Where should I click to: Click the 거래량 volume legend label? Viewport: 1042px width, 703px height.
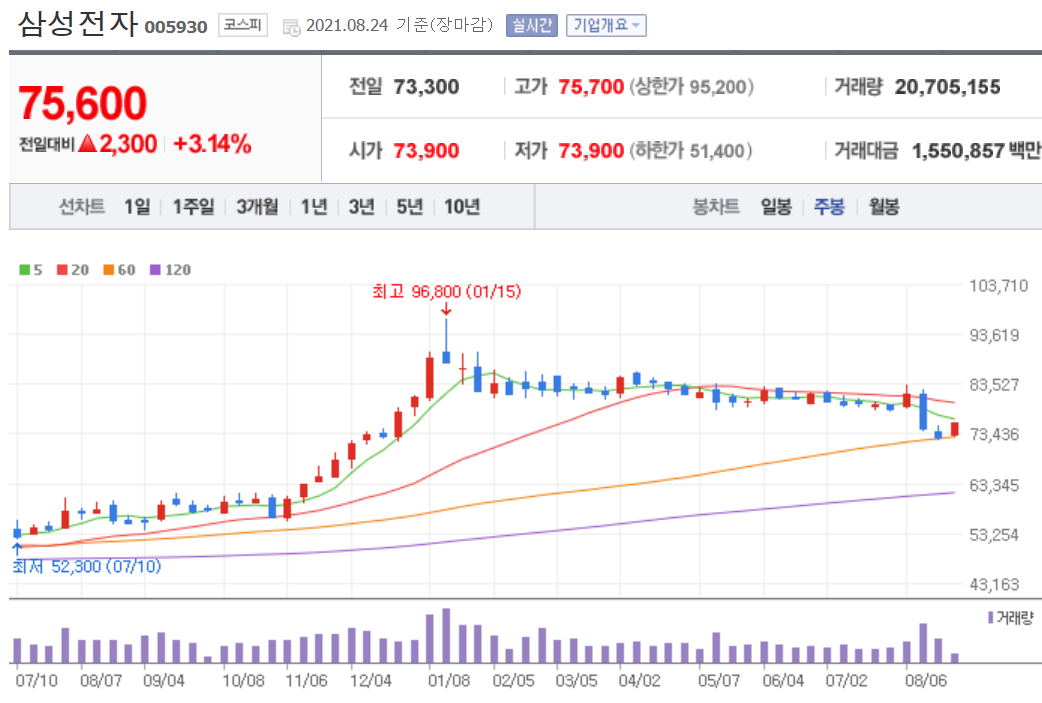pos(1015,618)
